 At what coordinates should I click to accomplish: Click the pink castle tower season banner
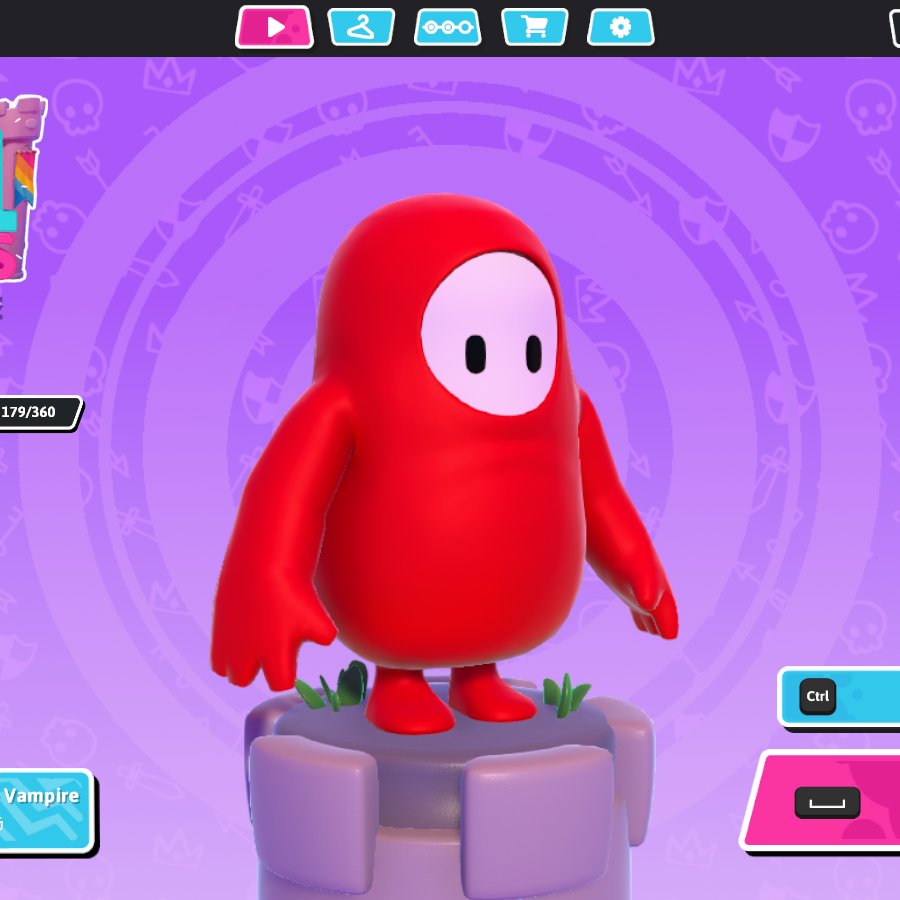pyautogui.click(x=18, y=190)
